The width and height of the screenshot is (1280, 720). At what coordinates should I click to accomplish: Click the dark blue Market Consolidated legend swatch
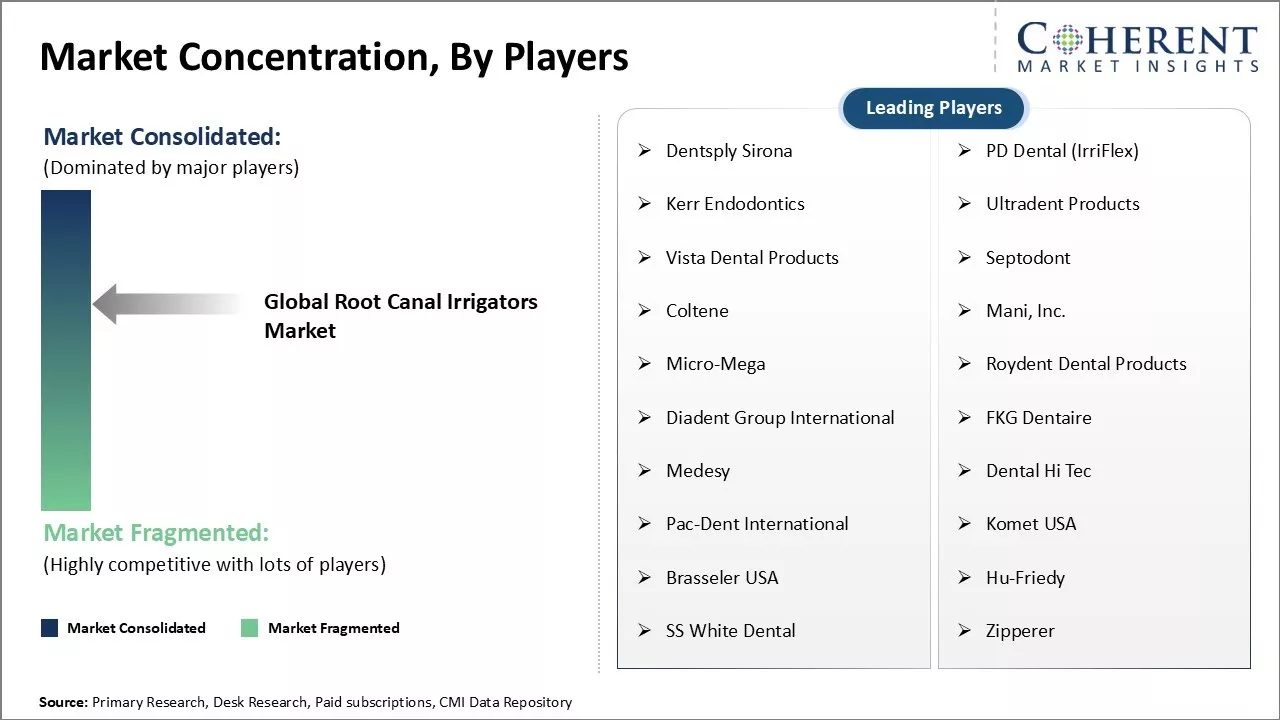(x=50, y=628)
